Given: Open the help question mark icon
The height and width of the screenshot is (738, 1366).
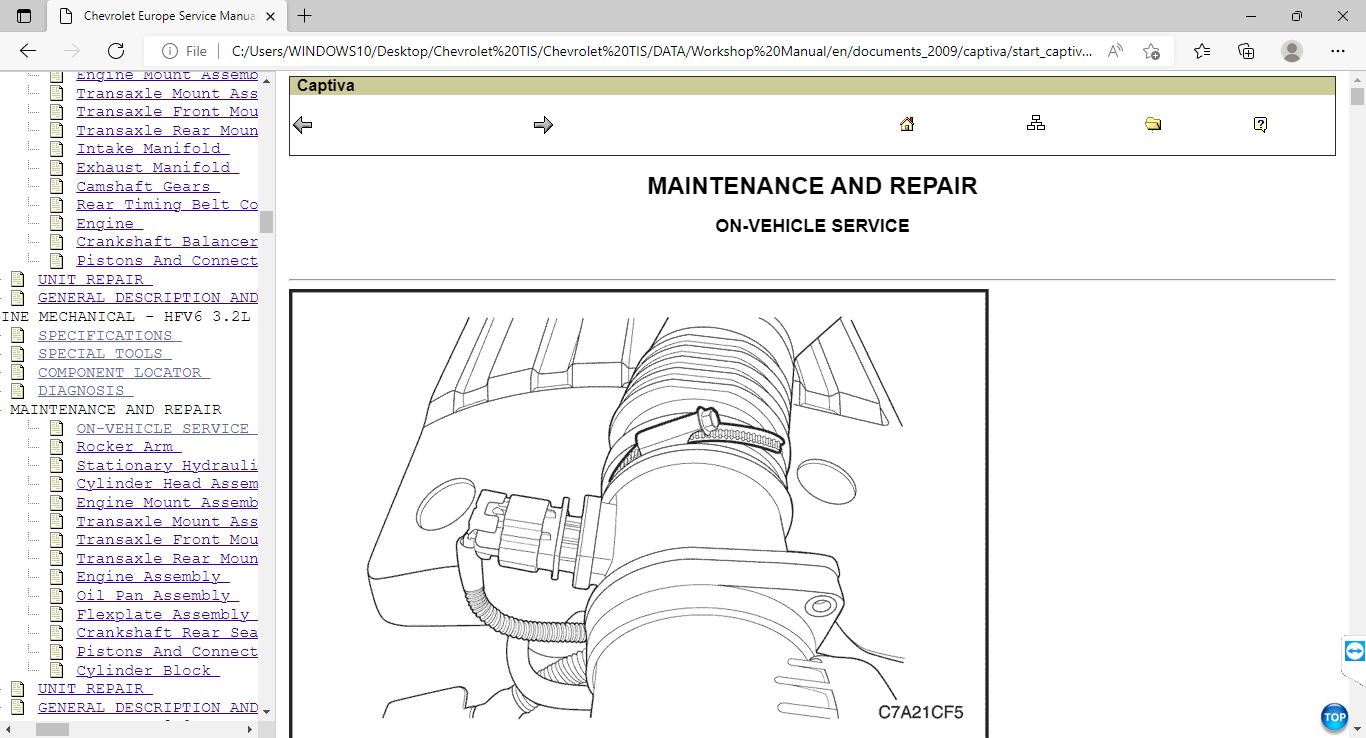Looking at the screenshot, I should 1260,124.
